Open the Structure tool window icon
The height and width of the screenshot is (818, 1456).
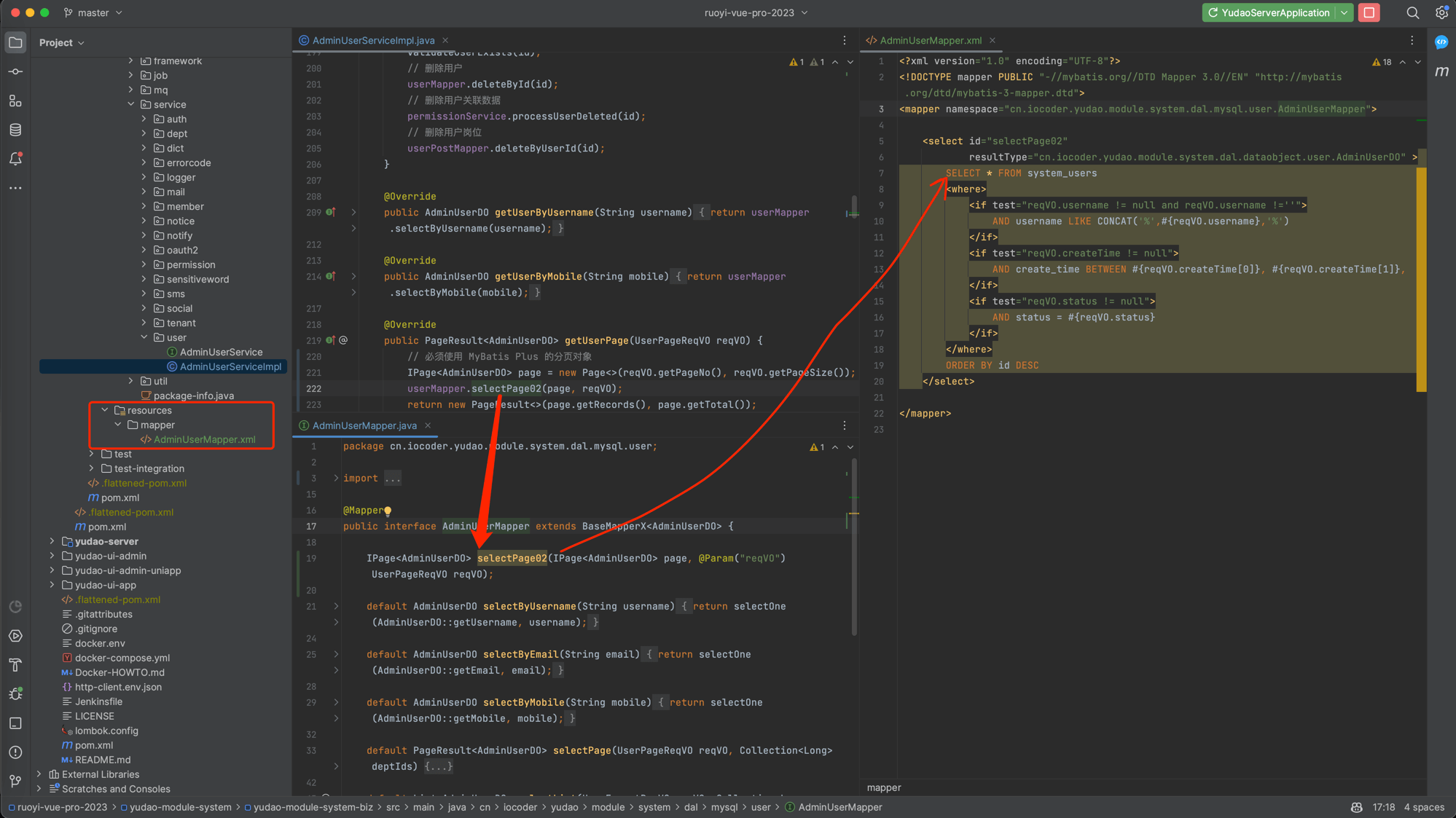[15, 101]
